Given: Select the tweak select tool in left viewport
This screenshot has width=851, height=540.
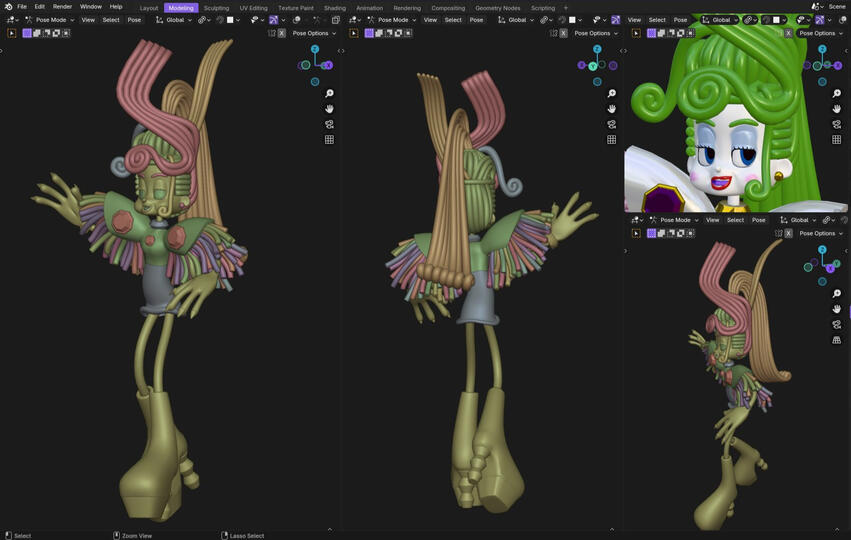Looking at the screenshot, I should coord(12,33).
